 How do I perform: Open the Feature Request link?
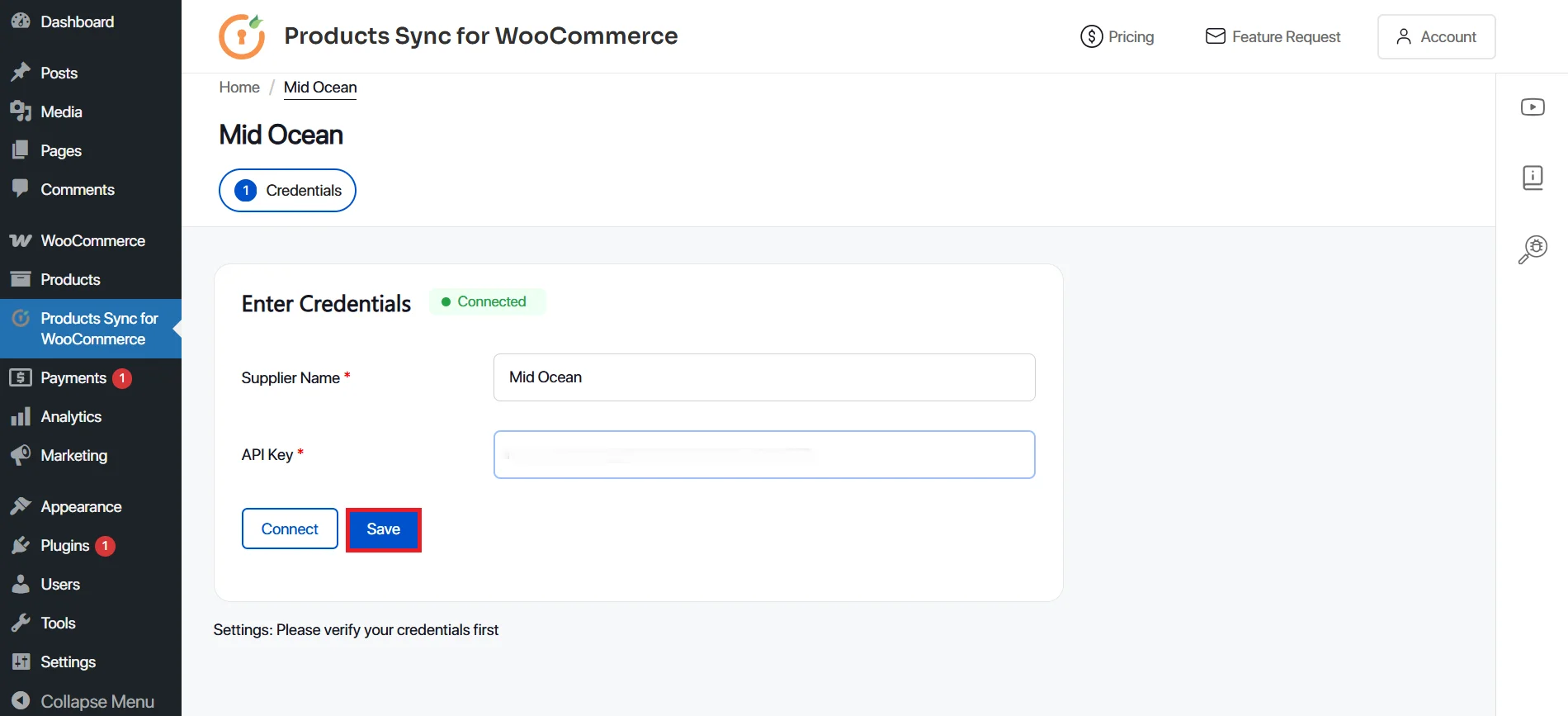click(x=1273, y=36)
